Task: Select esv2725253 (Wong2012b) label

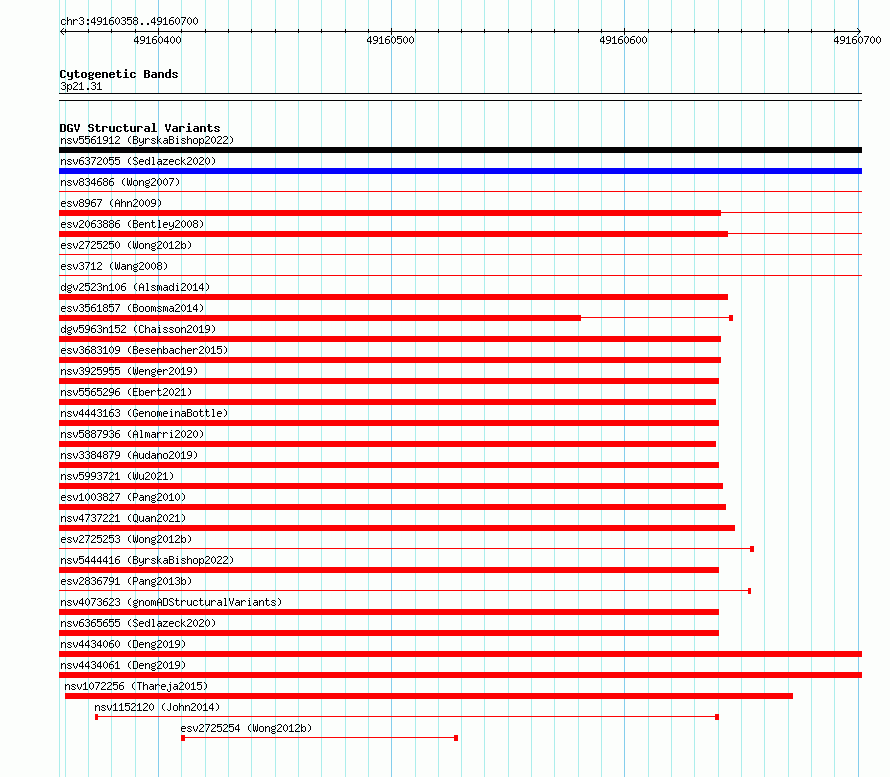Action: tap(126, 539)
